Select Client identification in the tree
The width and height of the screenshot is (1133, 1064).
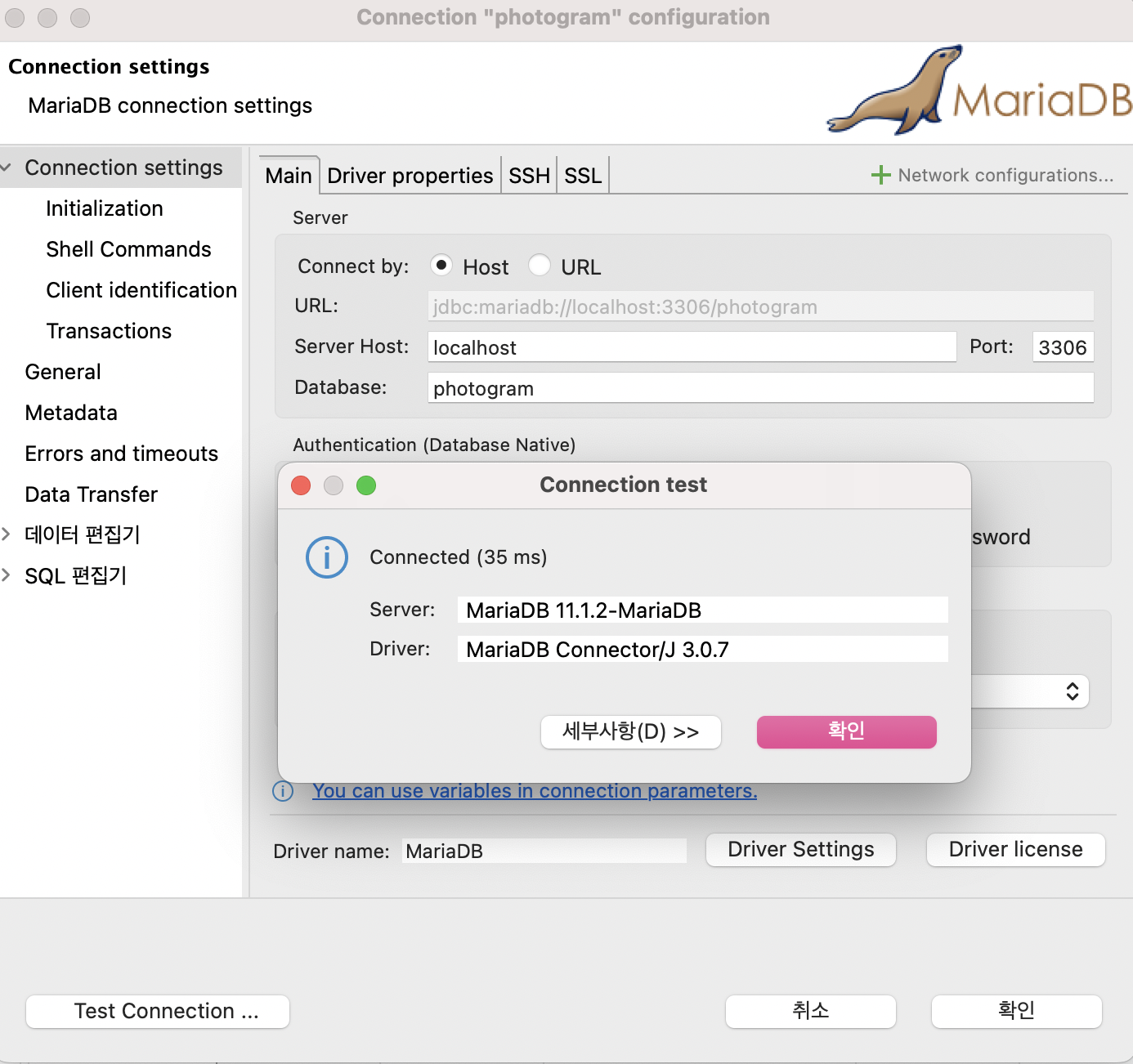(141, 290)
